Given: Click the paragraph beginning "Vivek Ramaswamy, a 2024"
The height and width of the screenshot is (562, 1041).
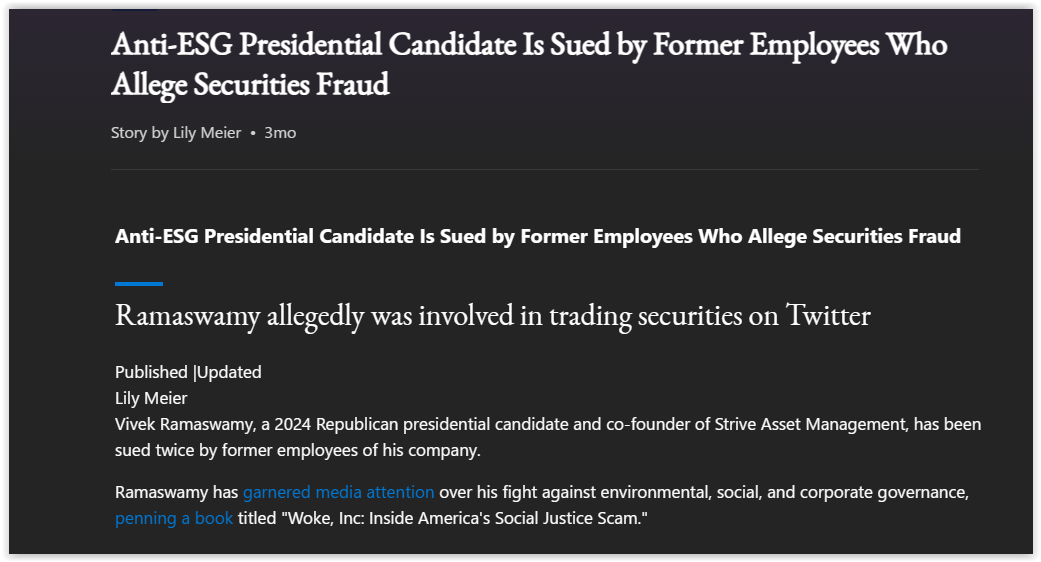Looking at the screenshot, I should [548, 437].
